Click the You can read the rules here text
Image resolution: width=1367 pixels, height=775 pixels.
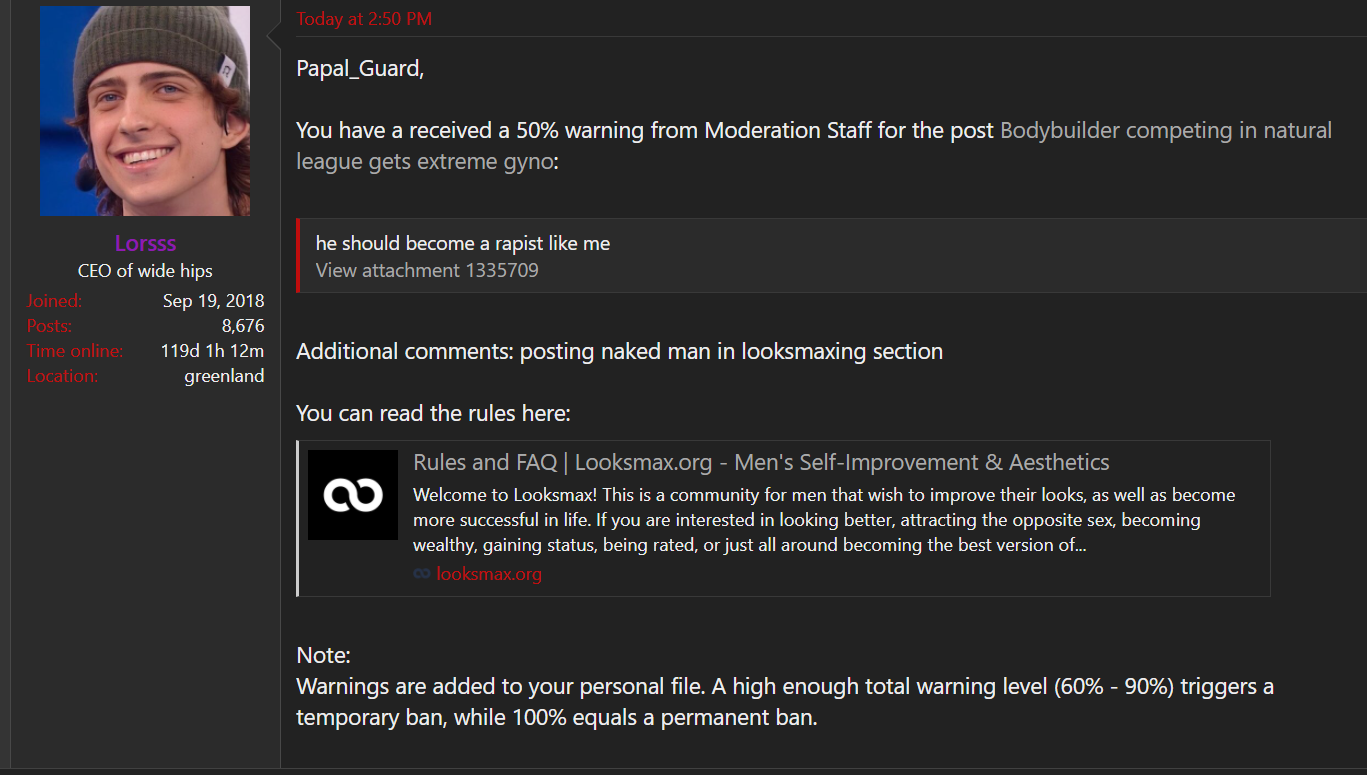click(x=433, y=414)
